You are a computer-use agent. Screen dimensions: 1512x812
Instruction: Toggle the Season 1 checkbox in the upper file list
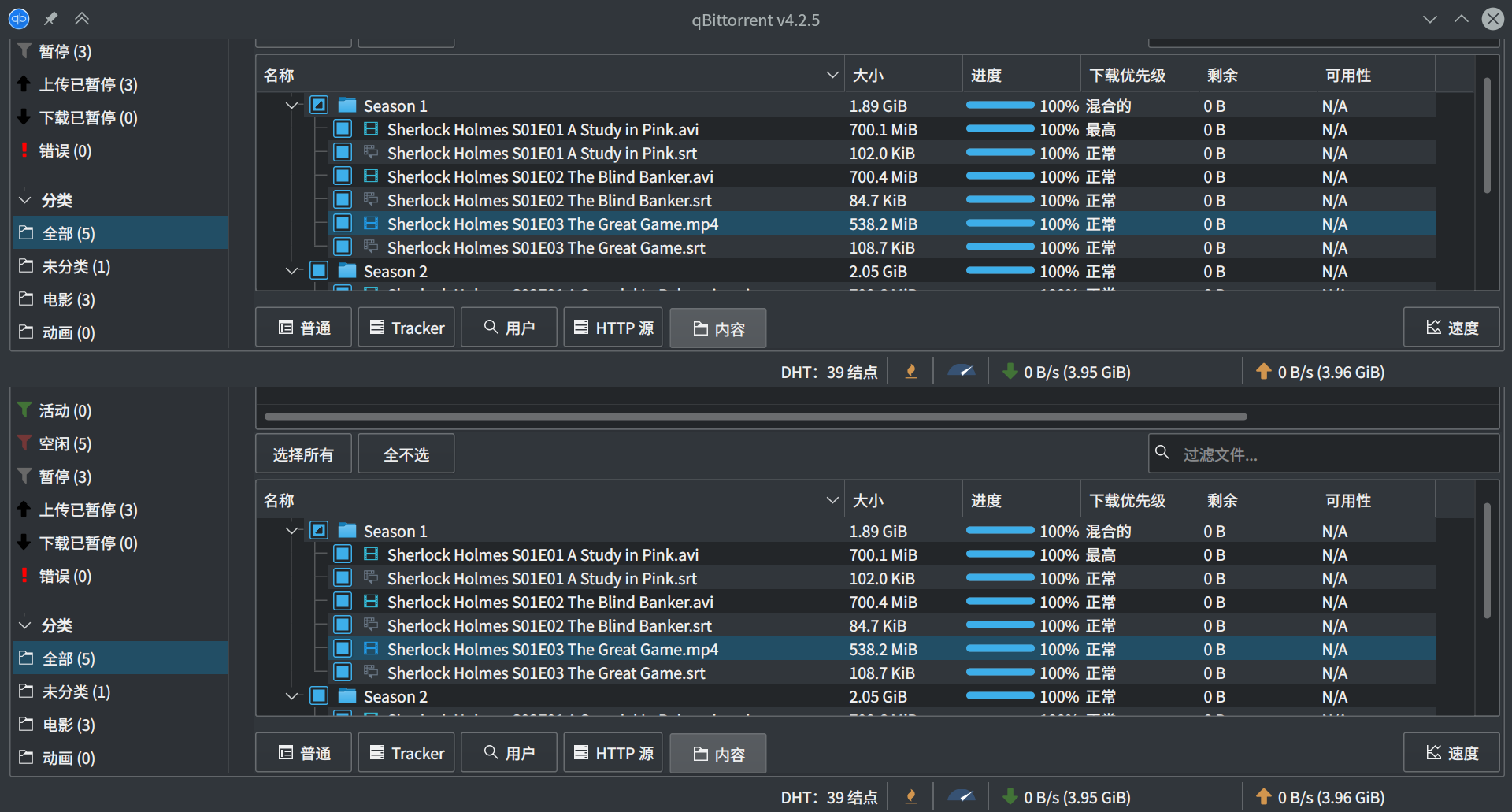(x=319, y=105)
